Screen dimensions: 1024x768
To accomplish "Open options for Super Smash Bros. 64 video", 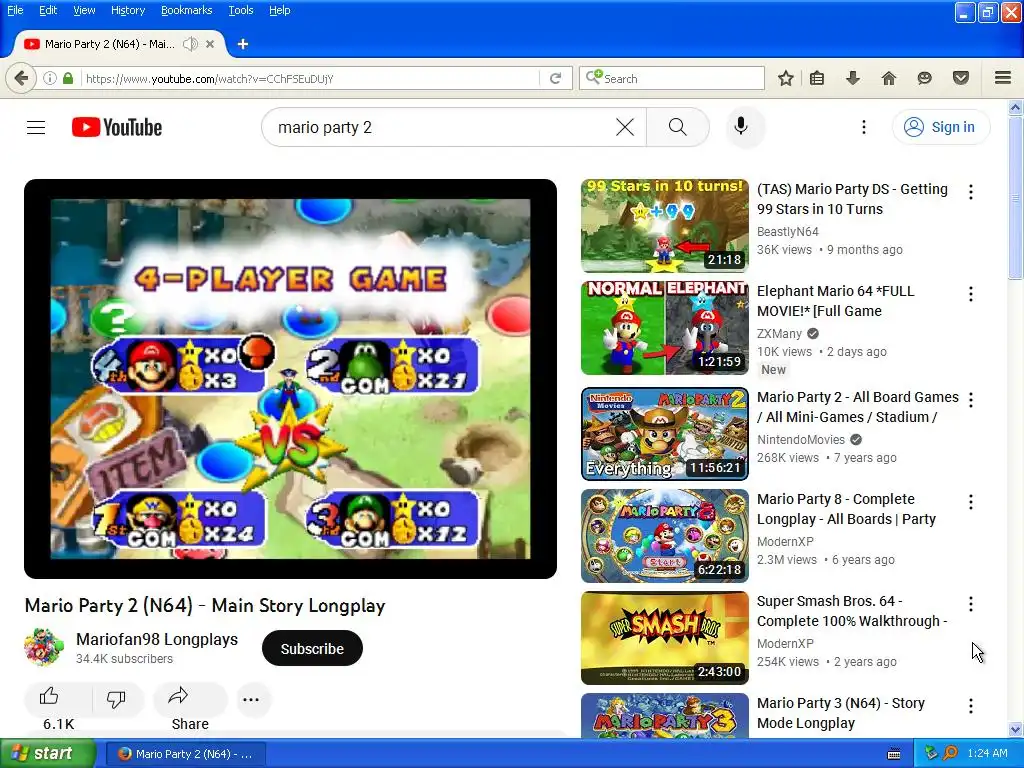I will (x=971, y=603).
